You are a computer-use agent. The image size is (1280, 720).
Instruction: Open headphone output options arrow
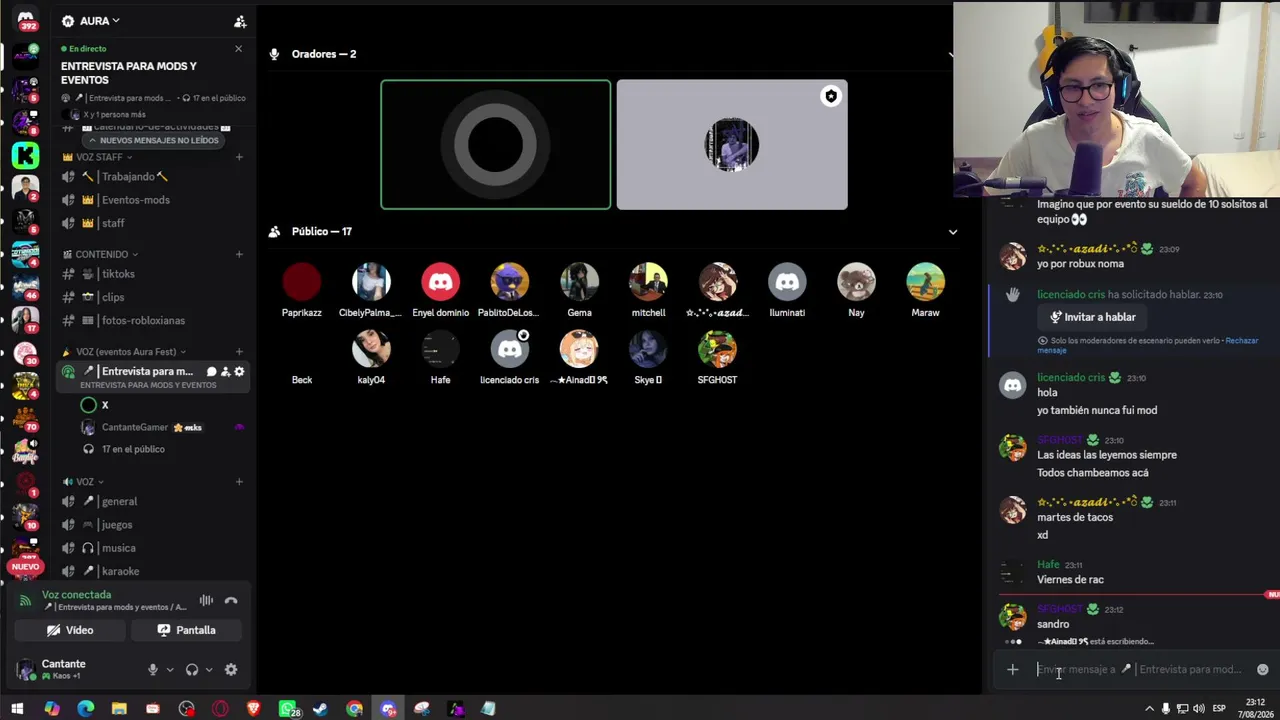(x=209, y=670)
